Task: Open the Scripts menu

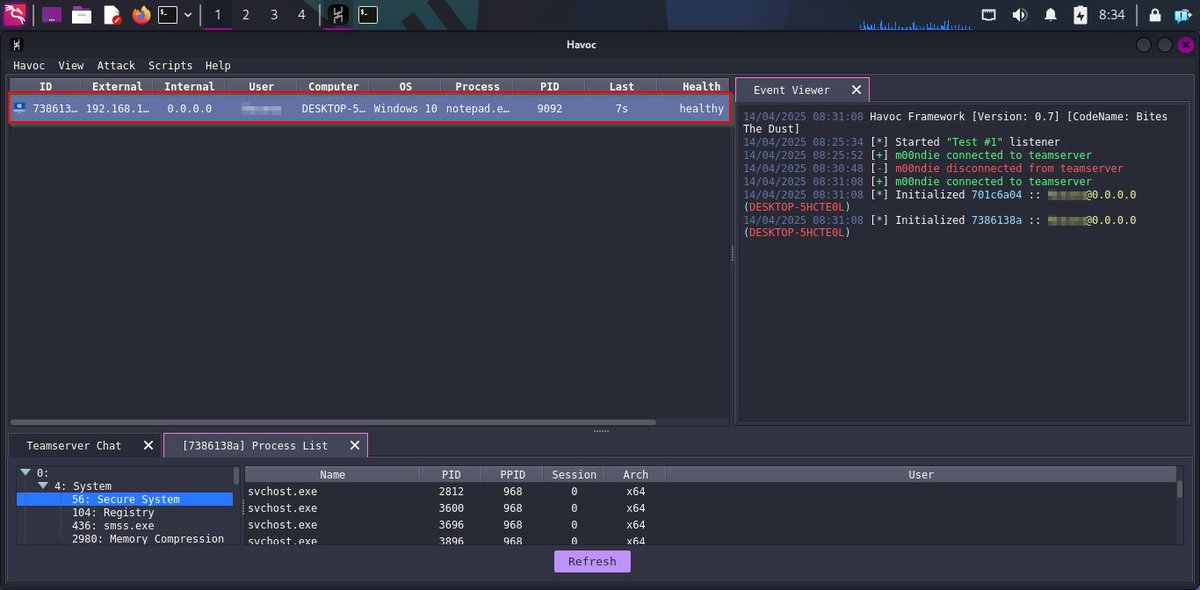Action: 170,65
